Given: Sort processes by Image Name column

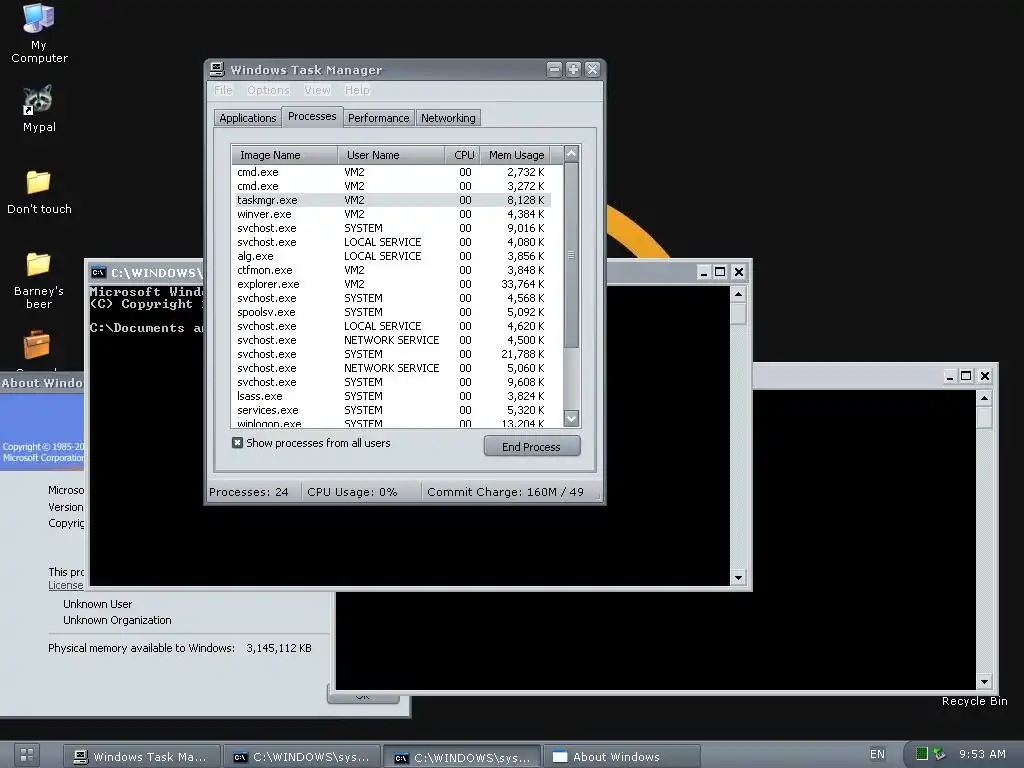Looking at the screenshot, I should click(x=285, y=155).
